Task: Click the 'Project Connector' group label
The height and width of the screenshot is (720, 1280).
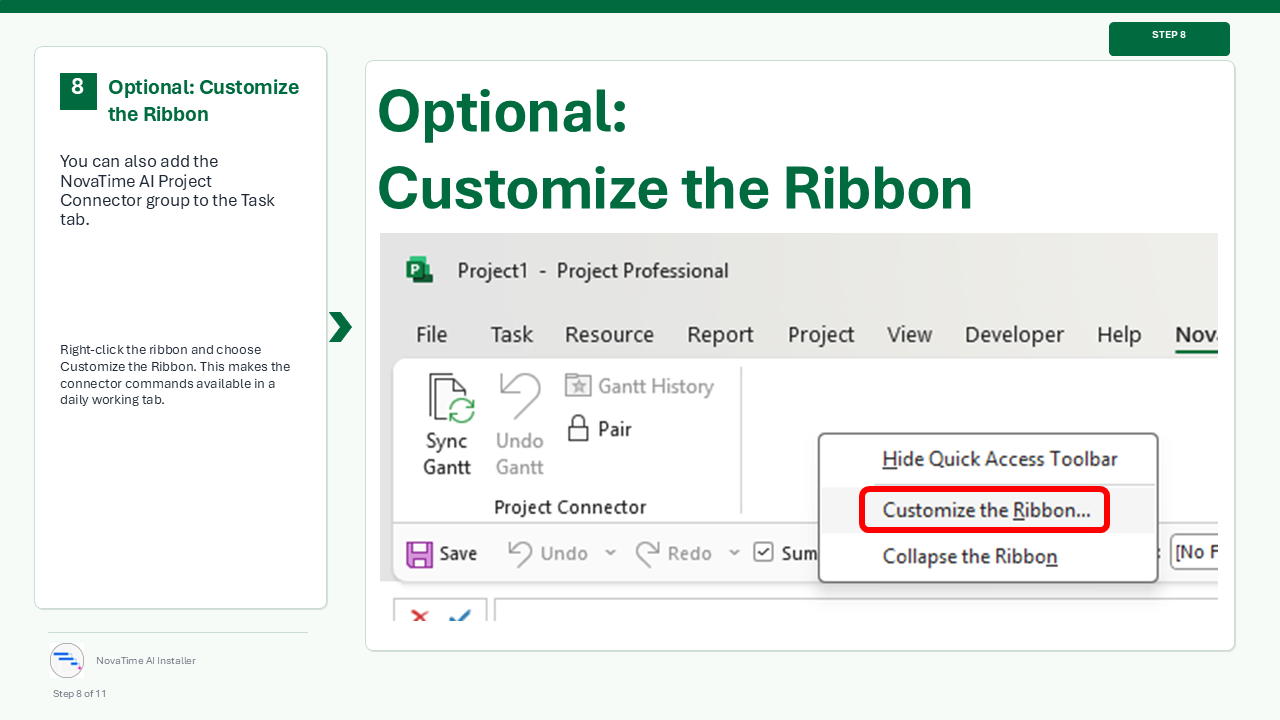Action: 570,507
